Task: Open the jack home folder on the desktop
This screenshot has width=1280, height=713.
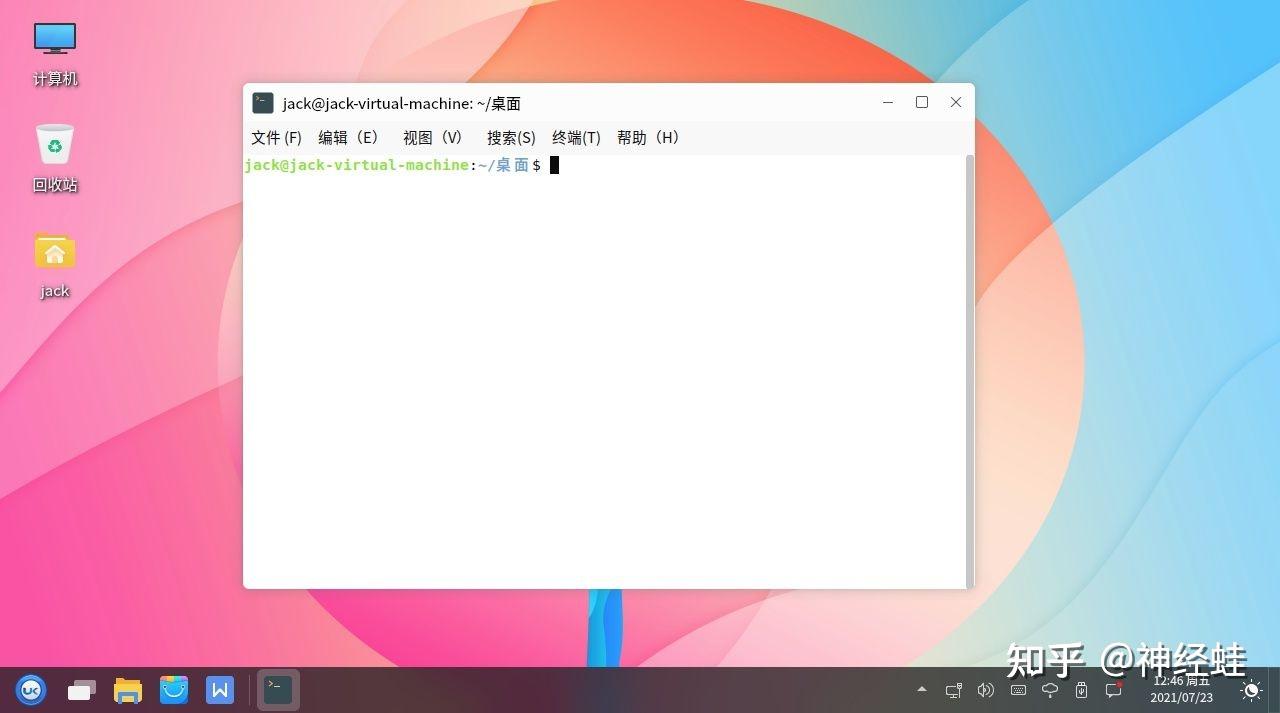Action: [54, 258]
